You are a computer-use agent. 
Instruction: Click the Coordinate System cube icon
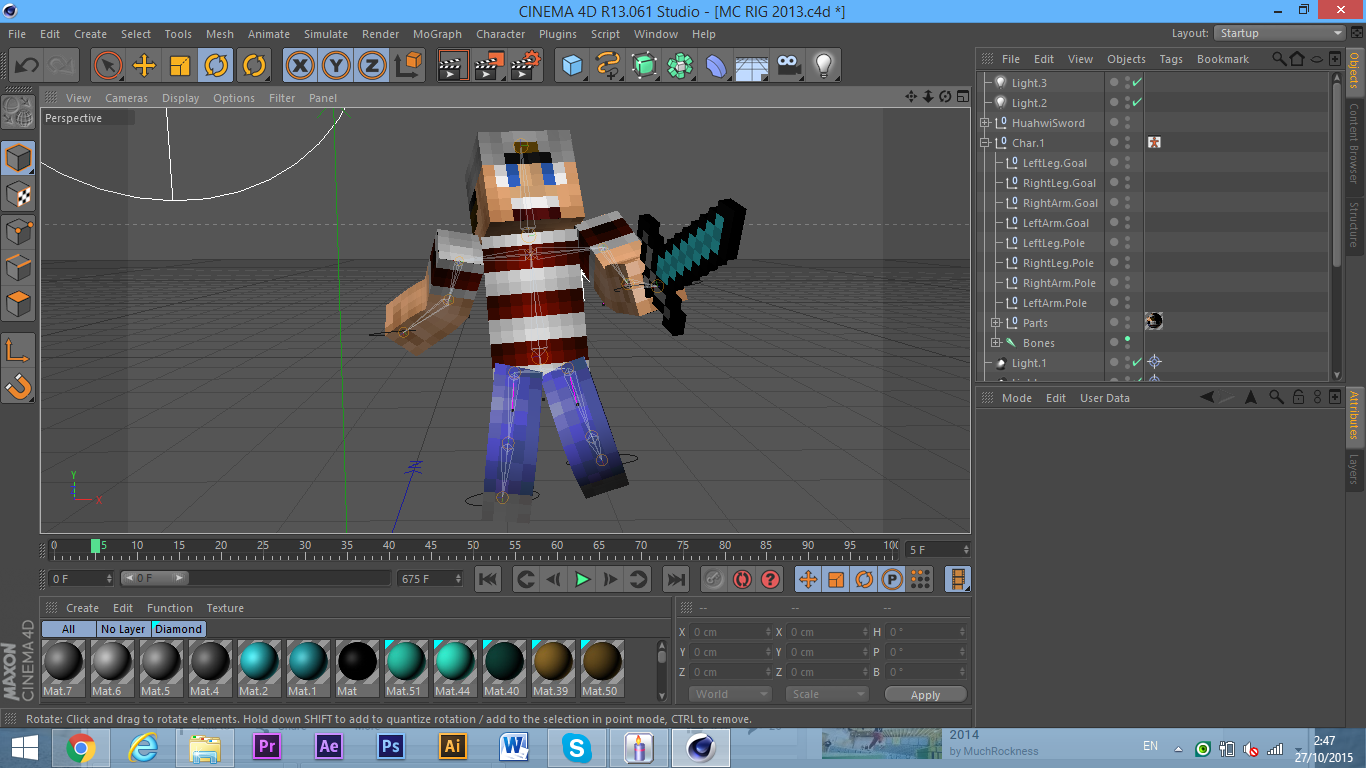[408, 66]
